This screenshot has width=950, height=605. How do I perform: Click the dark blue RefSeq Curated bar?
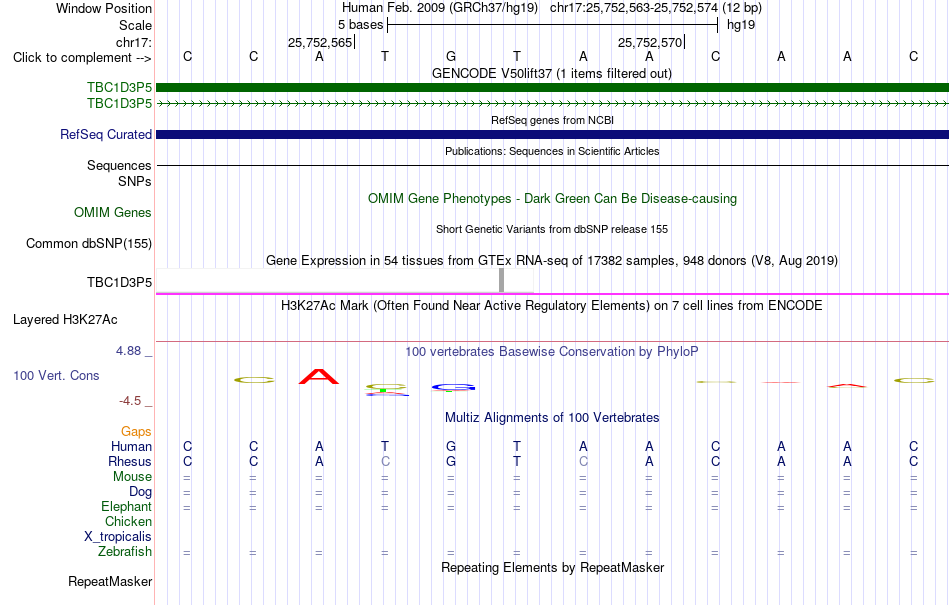click(552, 134)
